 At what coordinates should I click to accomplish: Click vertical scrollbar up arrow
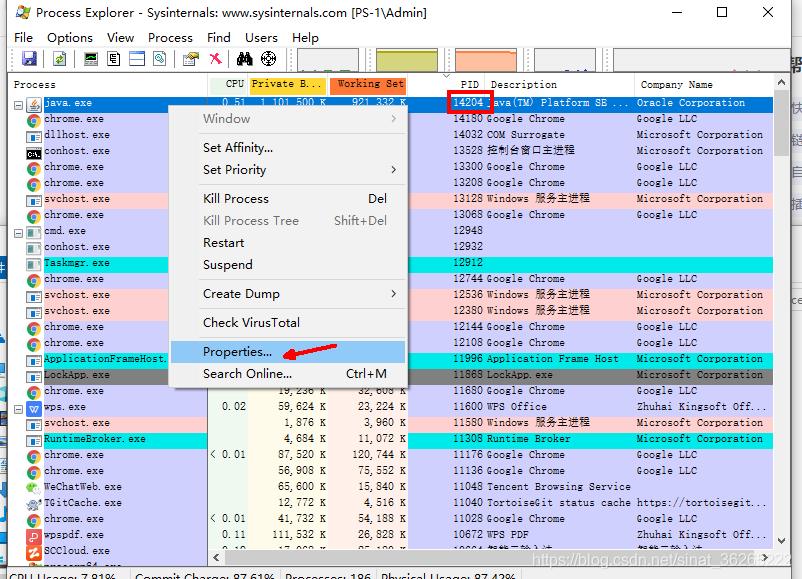pyautogui.click(x=781, y=82)
